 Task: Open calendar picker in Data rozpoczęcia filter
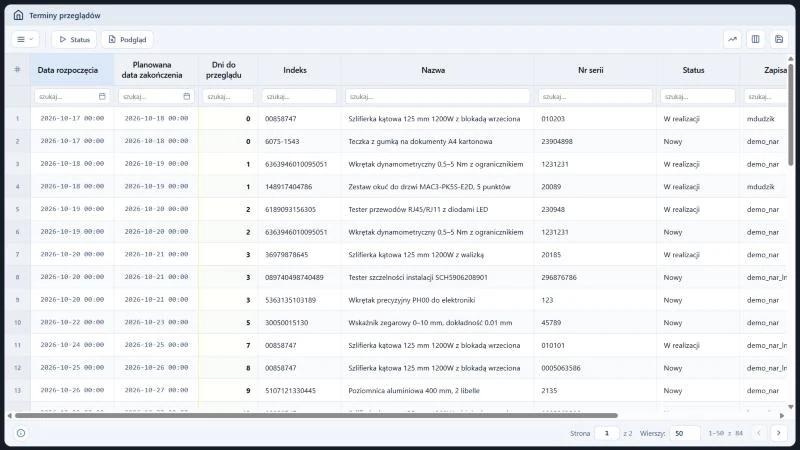102,96
